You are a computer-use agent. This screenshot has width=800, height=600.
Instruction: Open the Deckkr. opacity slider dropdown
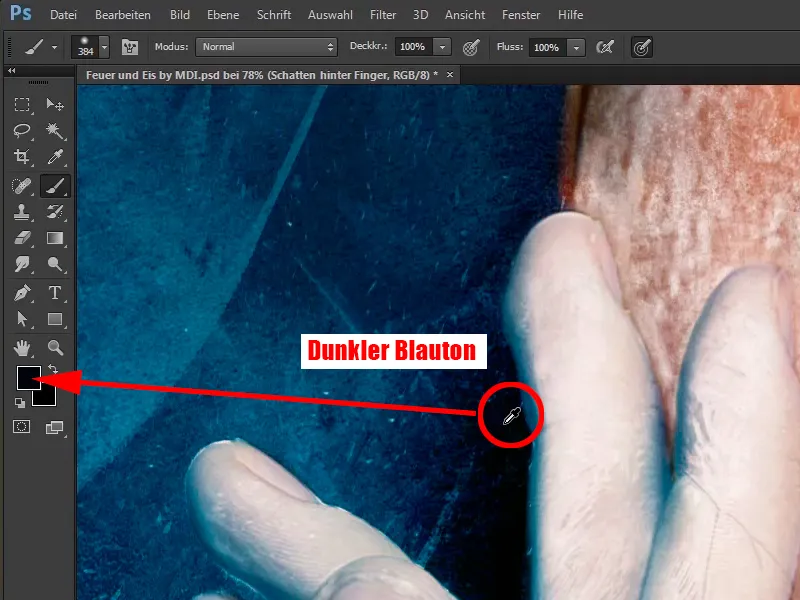click(x=442, y=47)
